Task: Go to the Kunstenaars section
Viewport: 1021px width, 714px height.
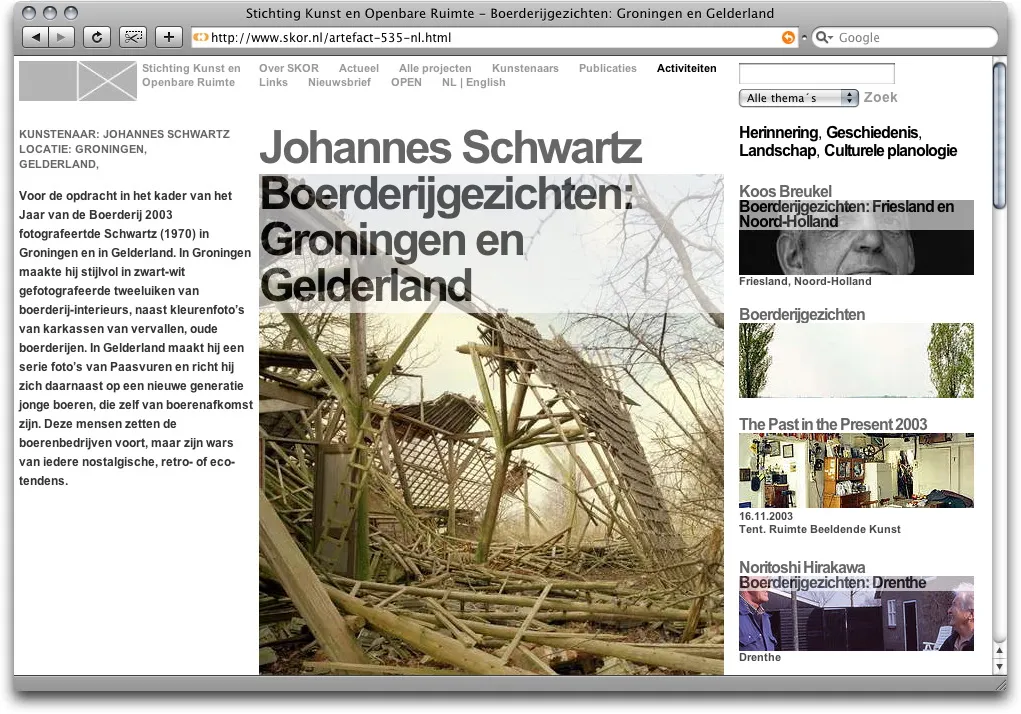Action: click(x=525, y=69)
